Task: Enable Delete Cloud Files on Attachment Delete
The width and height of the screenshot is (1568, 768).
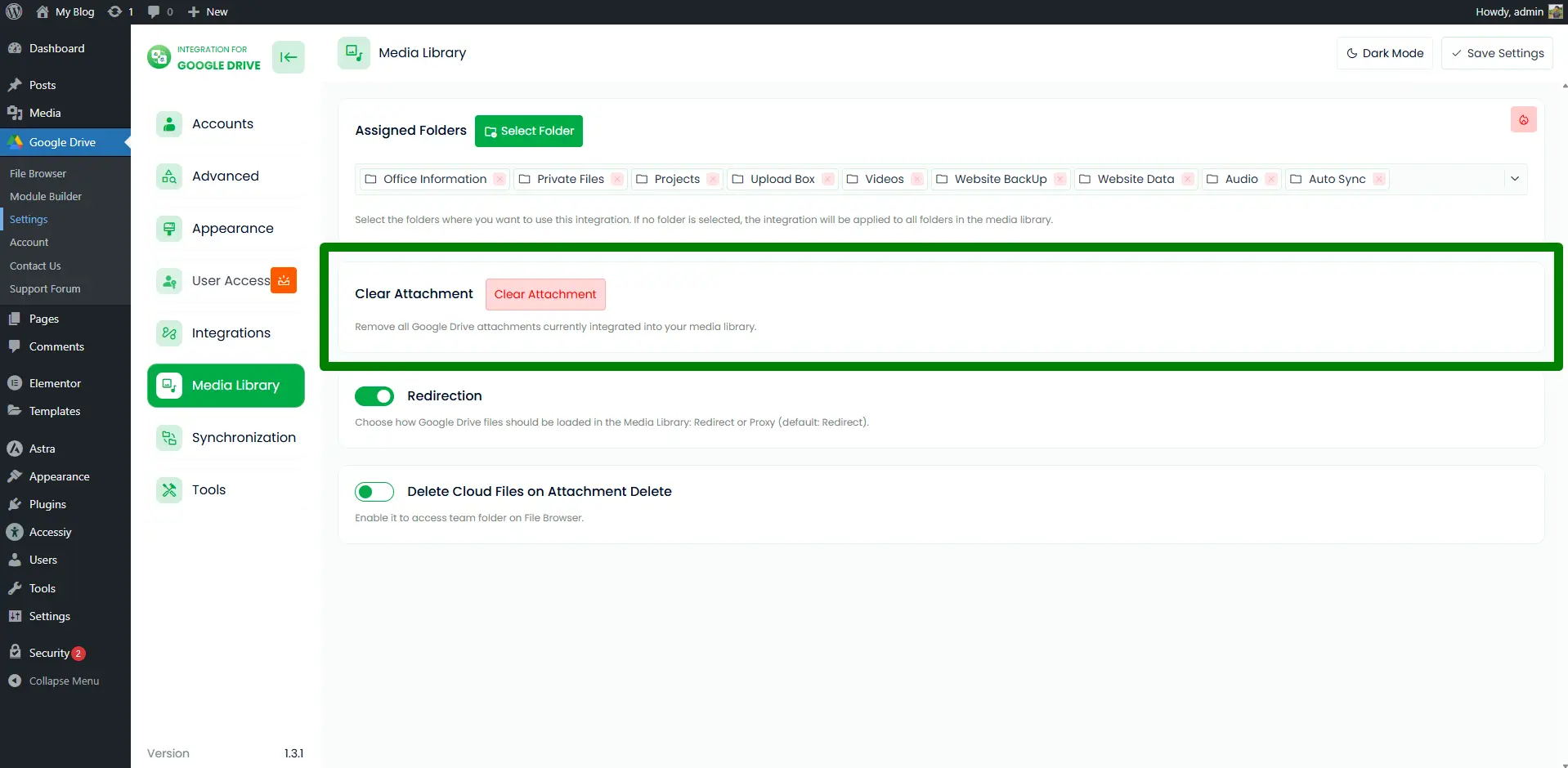Action: [x=374, y=492]
